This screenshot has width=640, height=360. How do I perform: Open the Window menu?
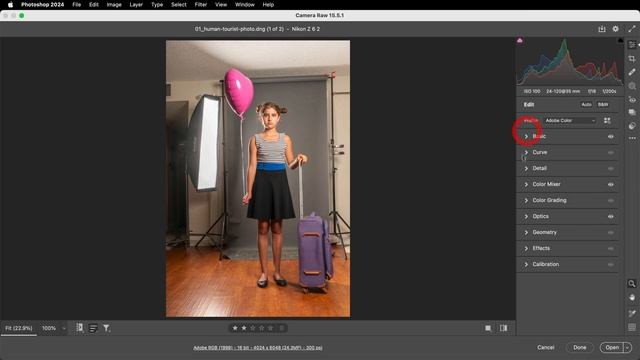pos(244,4)
